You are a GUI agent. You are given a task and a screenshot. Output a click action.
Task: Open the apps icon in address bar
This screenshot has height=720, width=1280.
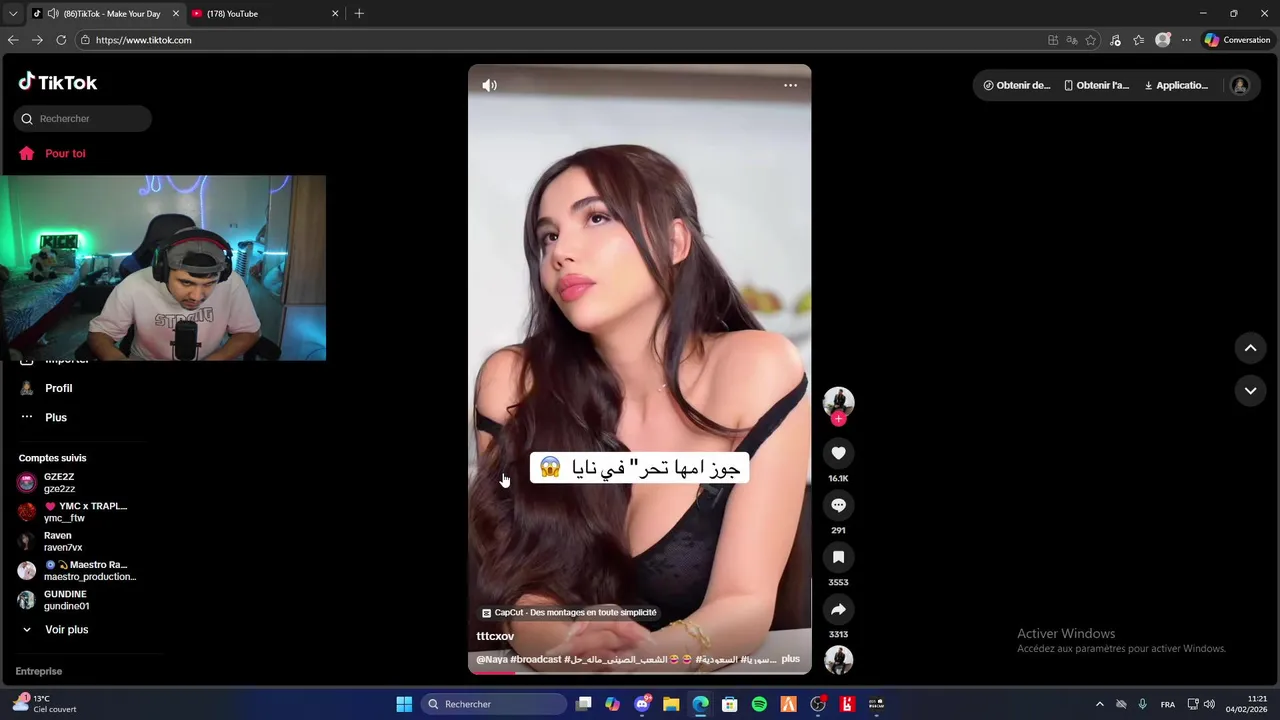tap(1053, 40)
